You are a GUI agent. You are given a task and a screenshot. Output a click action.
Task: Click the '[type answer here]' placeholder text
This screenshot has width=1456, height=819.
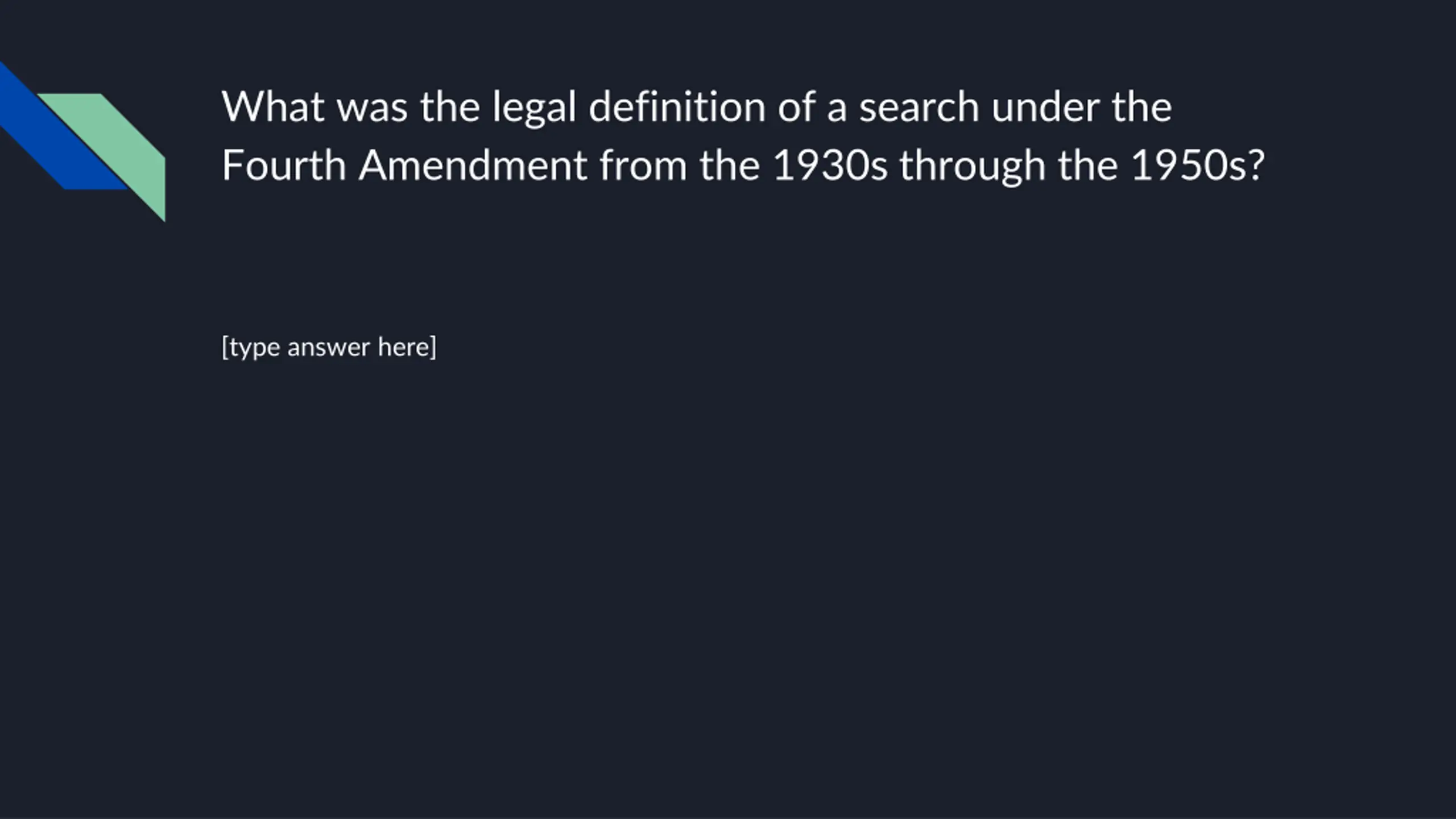329,347
